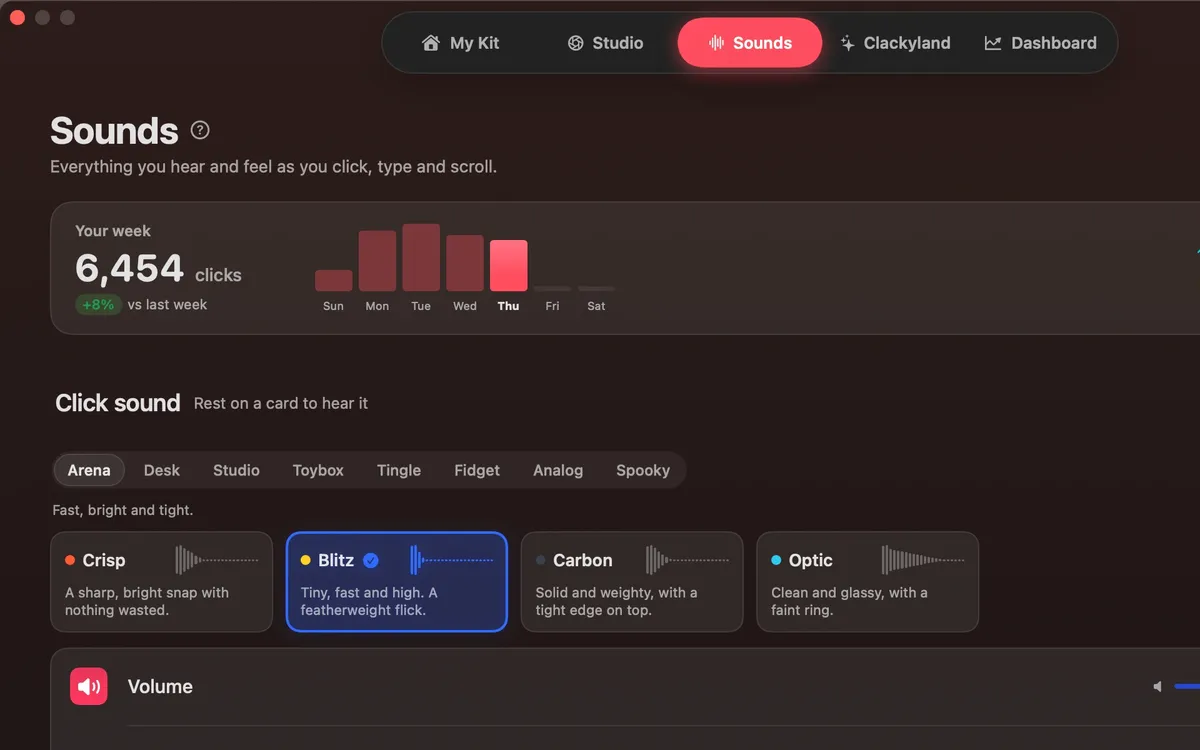The width and height of the screenshot is (1200, 750).
Task: Click the waveform preview on the Carbon card
Action: [687, 560]
